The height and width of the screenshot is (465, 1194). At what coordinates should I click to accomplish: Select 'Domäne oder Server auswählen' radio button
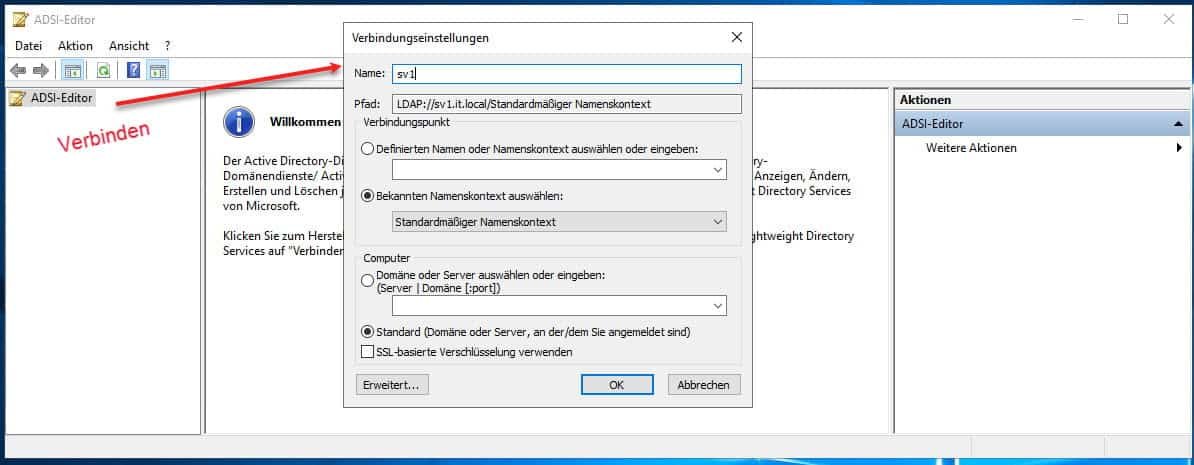369,280
